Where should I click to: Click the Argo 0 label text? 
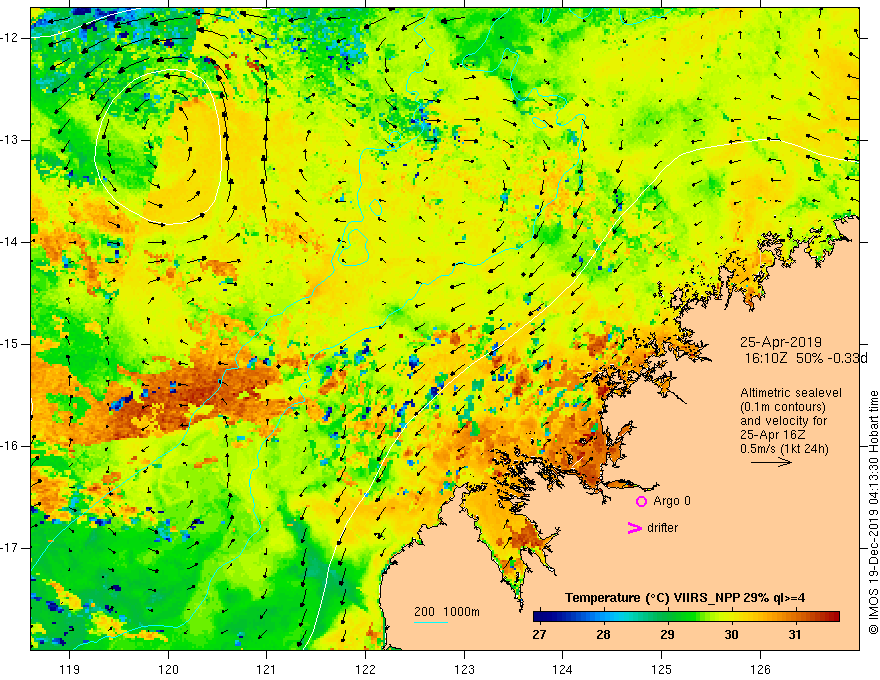(x=672, y=501)
